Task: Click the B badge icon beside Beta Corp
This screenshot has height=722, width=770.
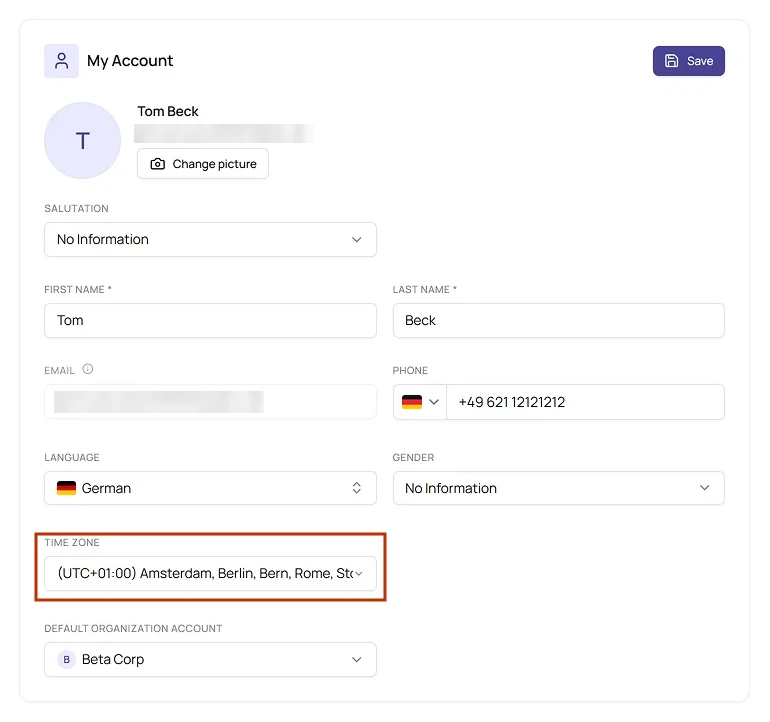Action: click(66, 660)
